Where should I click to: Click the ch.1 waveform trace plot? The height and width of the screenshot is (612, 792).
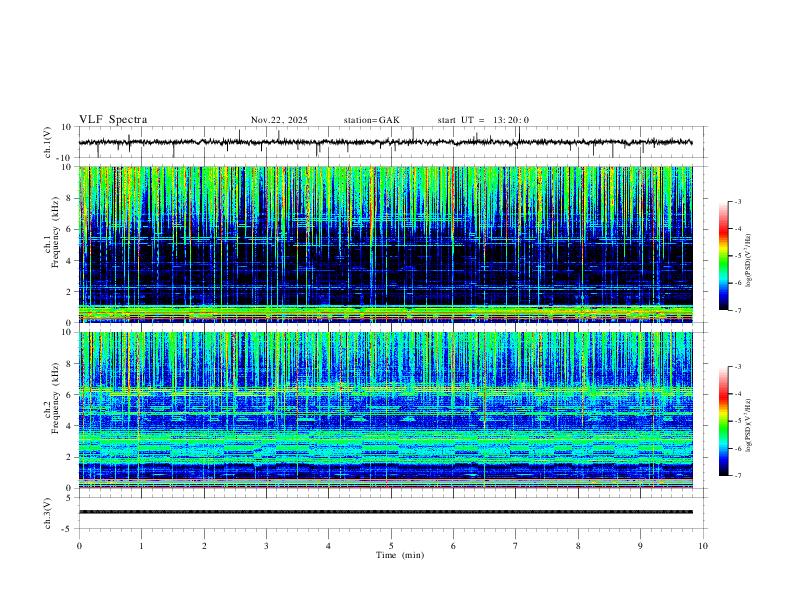point(385,142)
